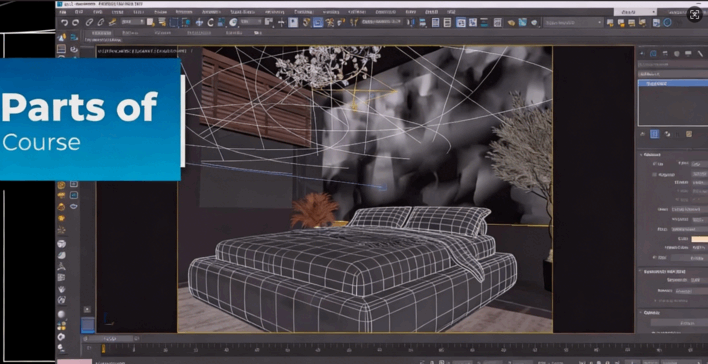Toggle Show End Result button

(x=654, y=134)
